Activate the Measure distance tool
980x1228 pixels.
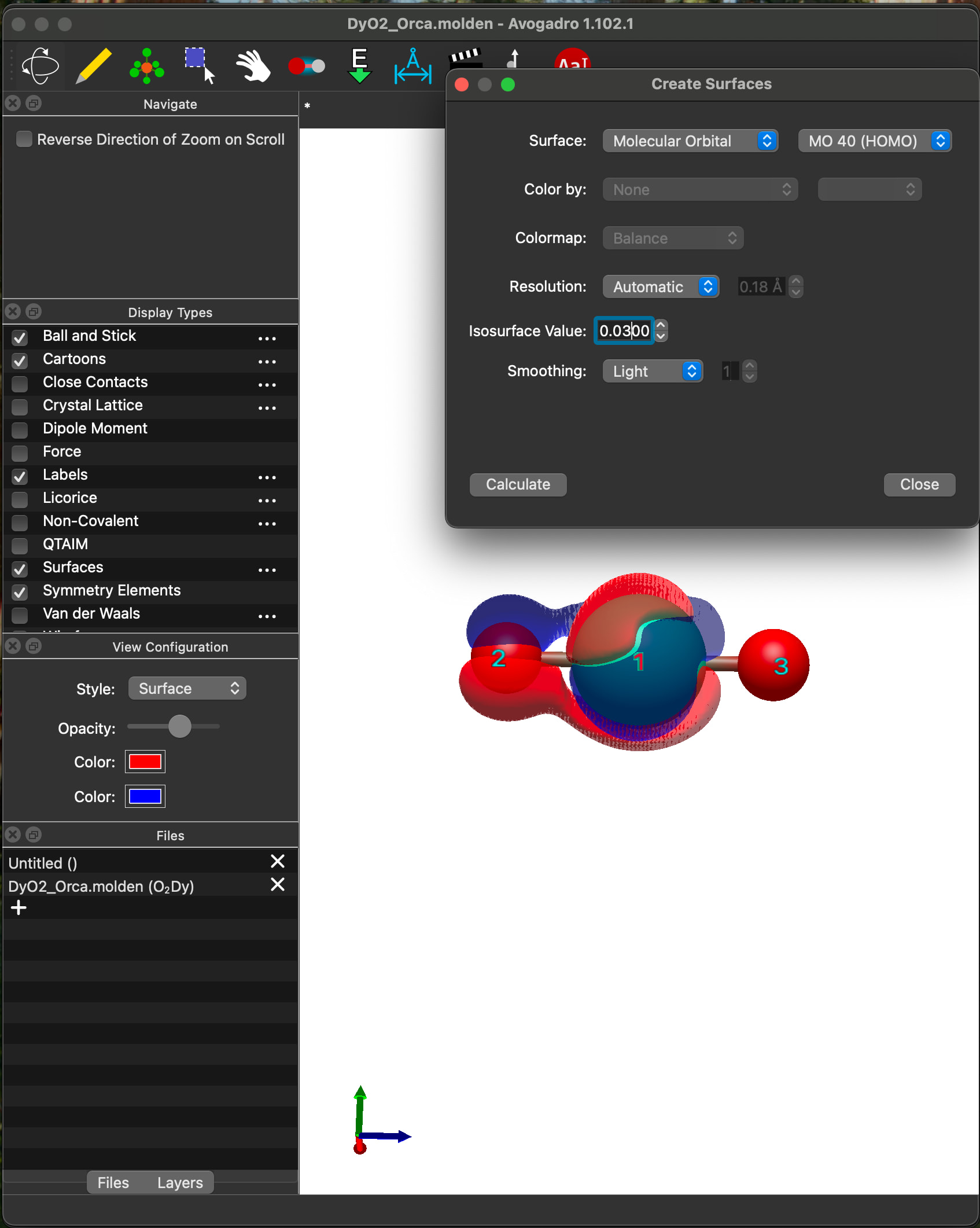tap(412, 65)
